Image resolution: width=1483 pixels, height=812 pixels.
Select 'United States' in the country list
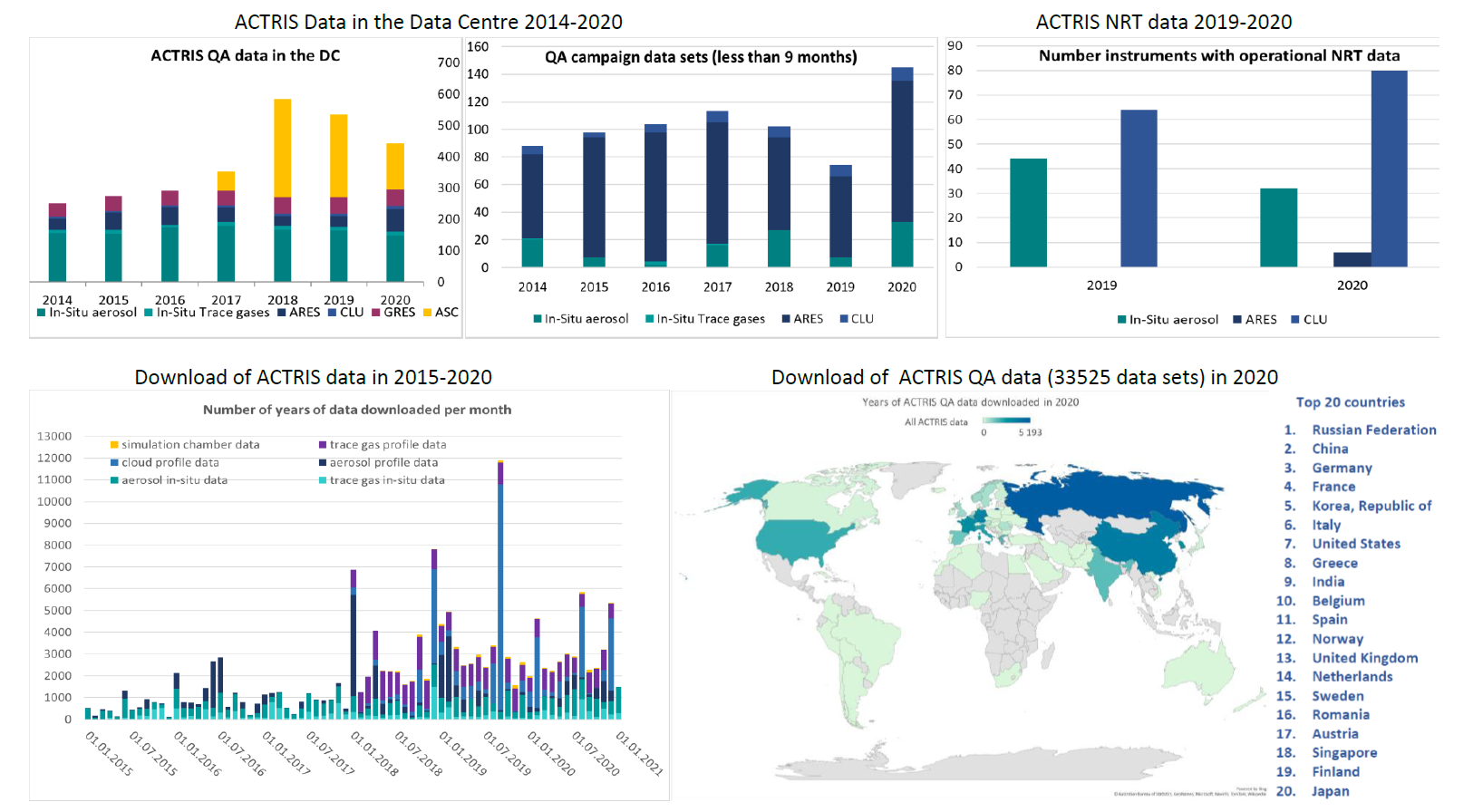click(x=1356, y=544)
